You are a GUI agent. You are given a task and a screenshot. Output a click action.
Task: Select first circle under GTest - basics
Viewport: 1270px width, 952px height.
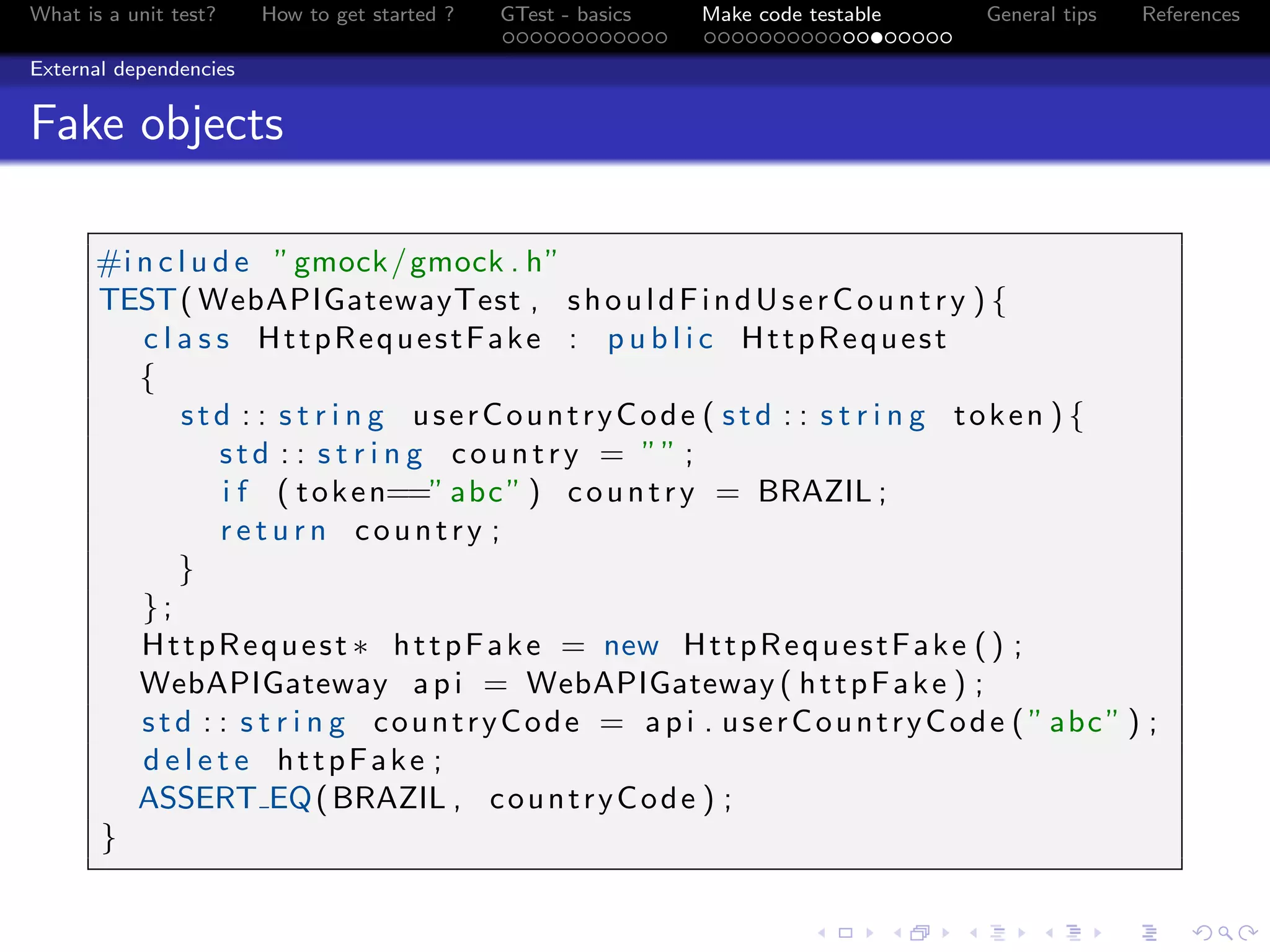coord(508,38)
